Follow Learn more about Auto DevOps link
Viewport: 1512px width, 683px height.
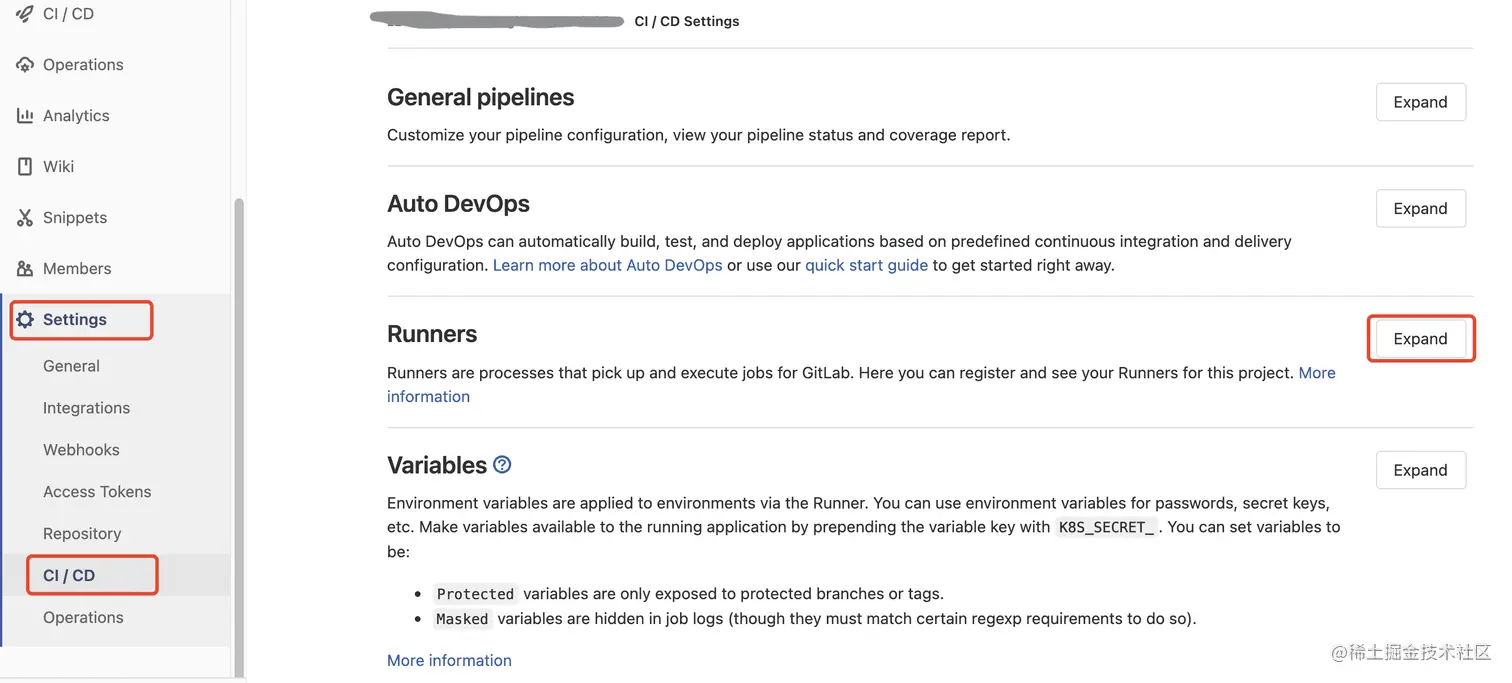coord(607,265)
